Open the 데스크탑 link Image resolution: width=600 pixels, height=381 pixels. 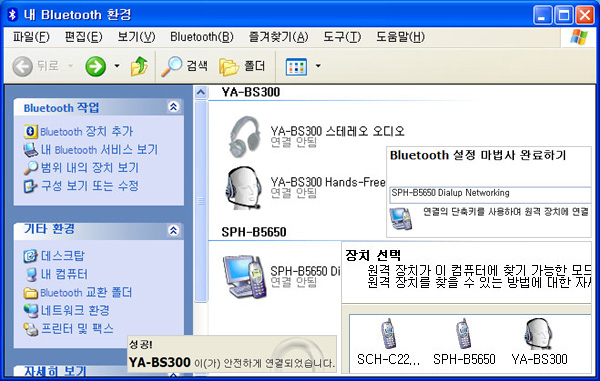[62, 255]
